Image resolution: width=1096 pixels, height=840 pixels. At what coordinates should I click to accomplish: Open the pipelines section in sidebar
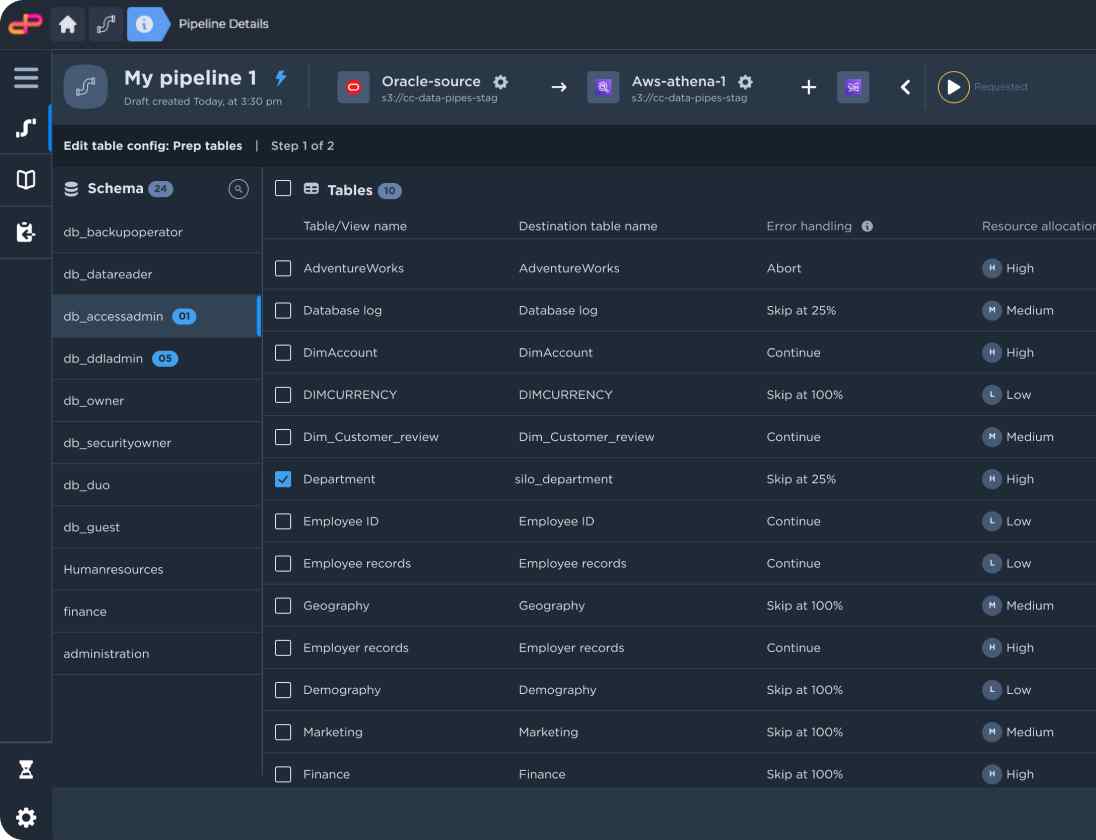(26, 128)
